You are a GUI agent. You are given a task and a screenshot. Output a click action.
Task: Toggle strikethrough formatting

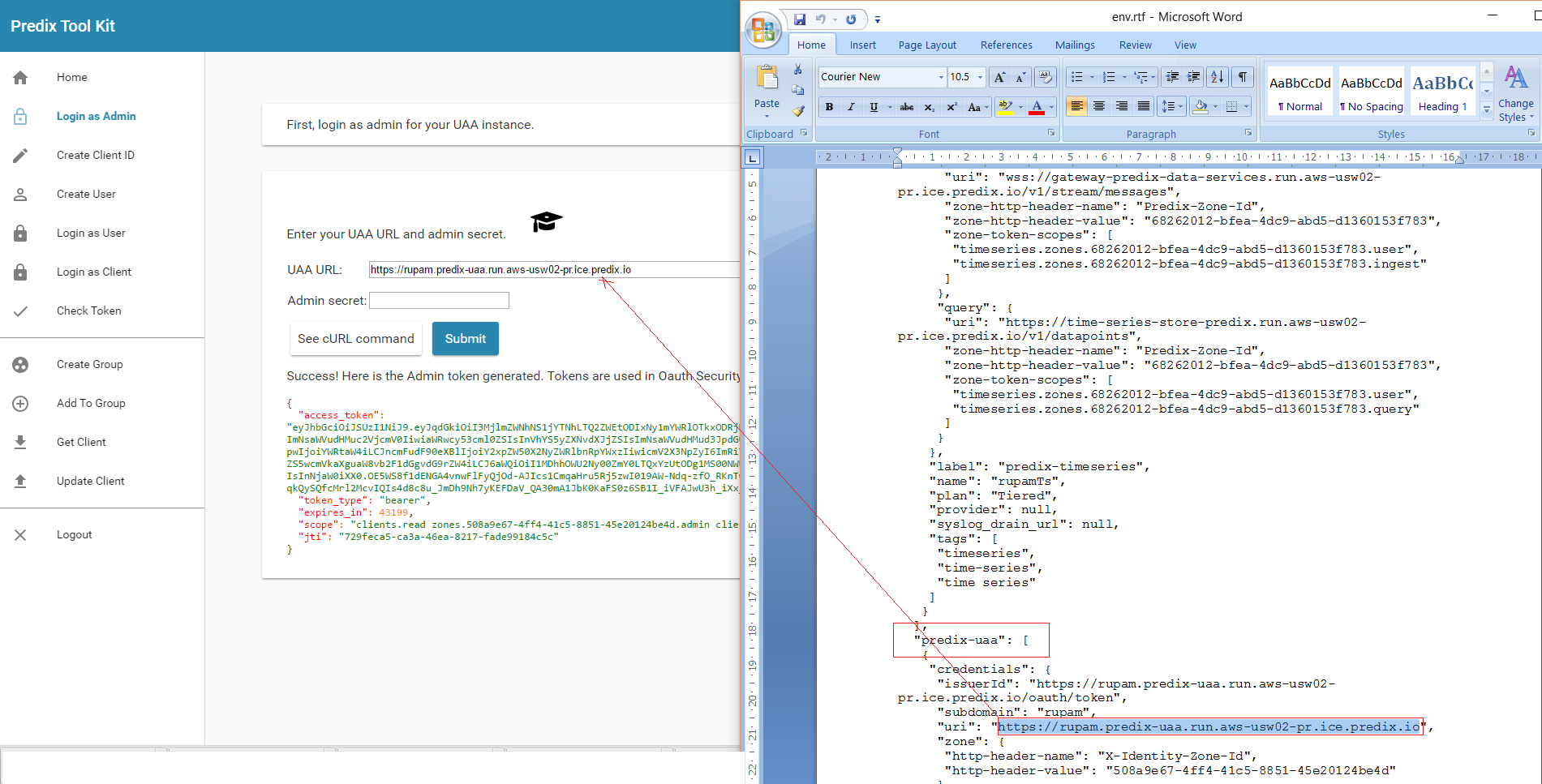pos(907,107)
